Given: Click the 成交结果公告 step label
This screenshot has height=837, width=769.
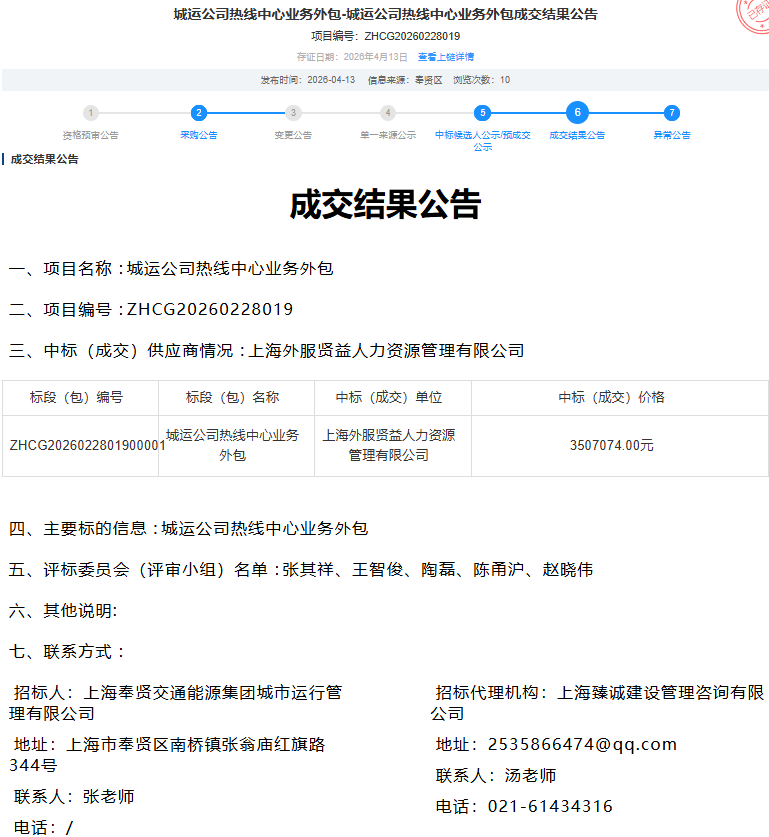Looking at the screenshot, I should coord(577,135).
